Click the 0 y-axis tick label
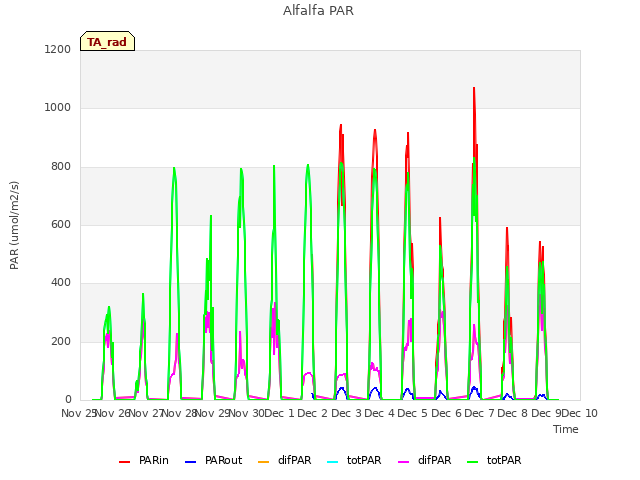 pyautogui.click(x=68, y=400)
